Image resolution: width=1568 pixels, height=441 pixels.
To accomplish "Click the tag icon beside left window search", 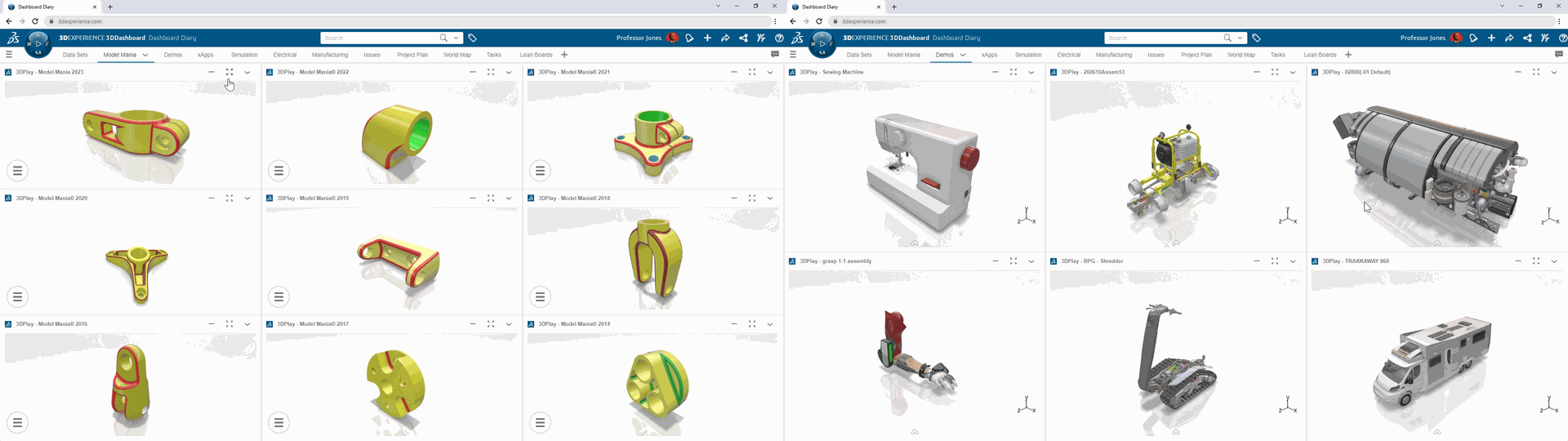I will (x=472, y=38).
